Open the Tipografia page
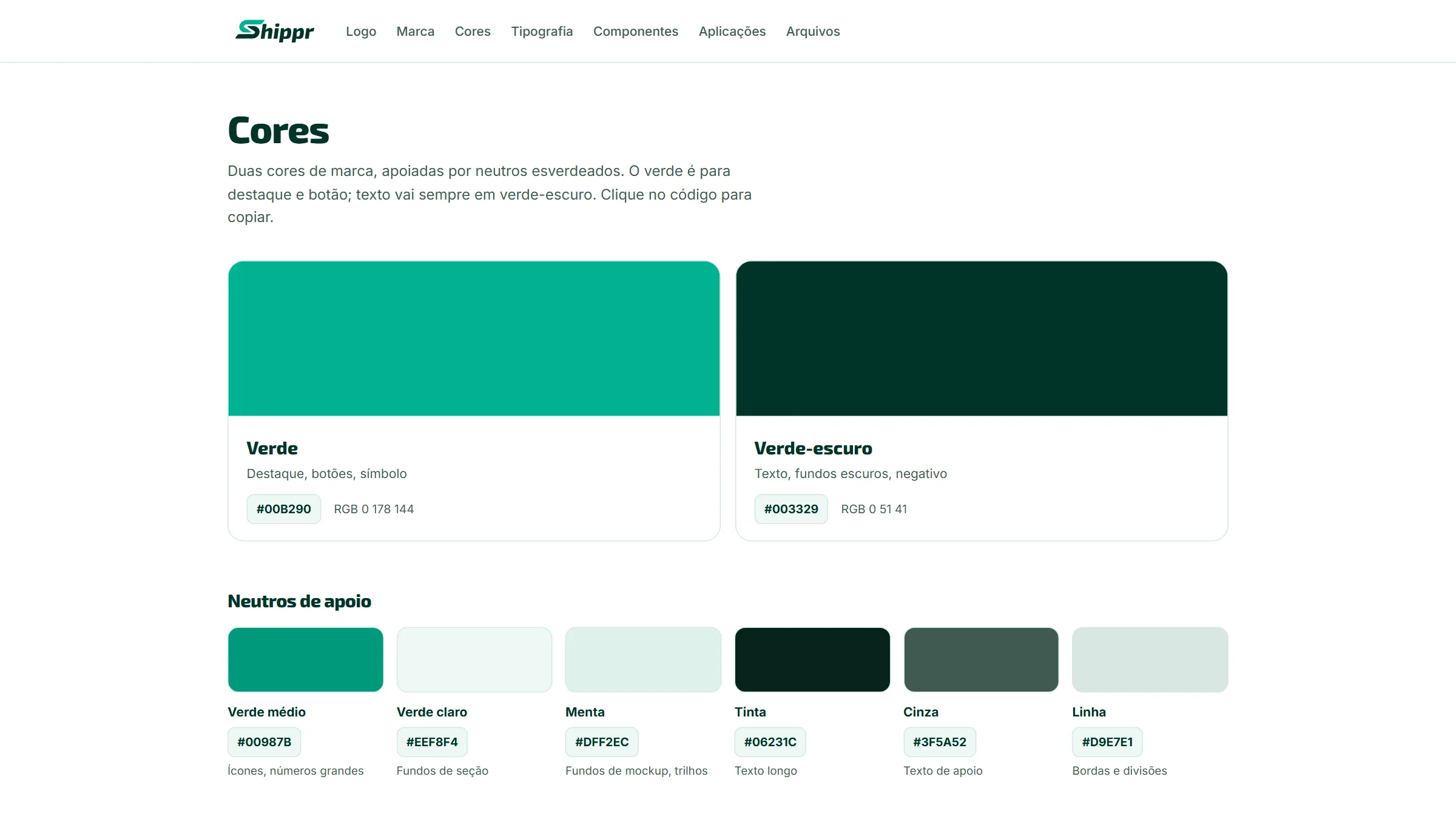This screenshot has height=819, width=1456. [x=542, y=31]
